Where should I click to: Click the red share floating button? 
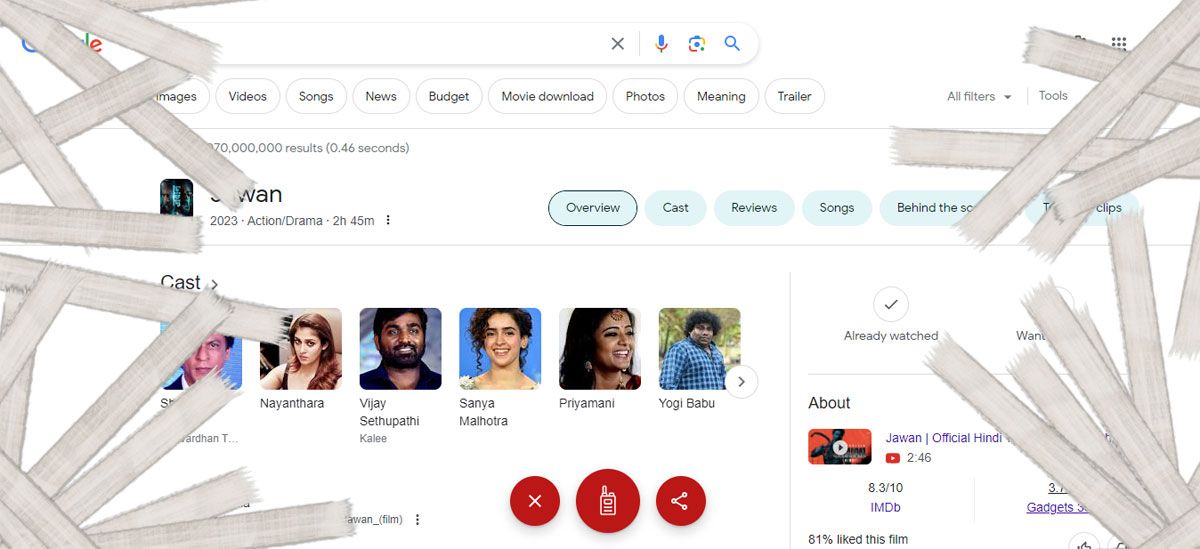coord(681,501)
